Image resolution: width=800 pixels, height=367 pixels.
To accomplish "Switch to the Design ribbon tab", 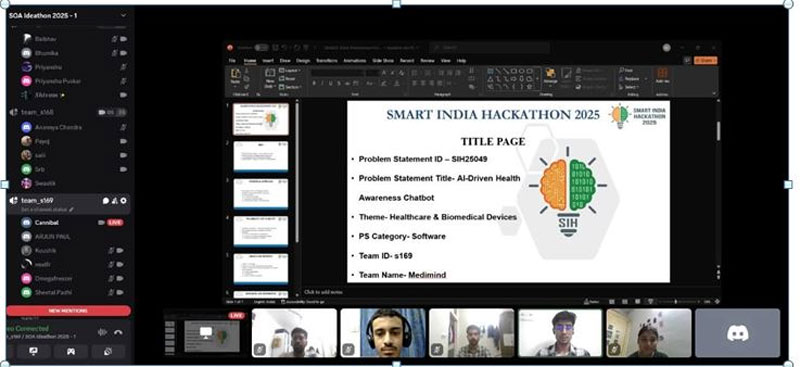I will (x=303, y=61).
